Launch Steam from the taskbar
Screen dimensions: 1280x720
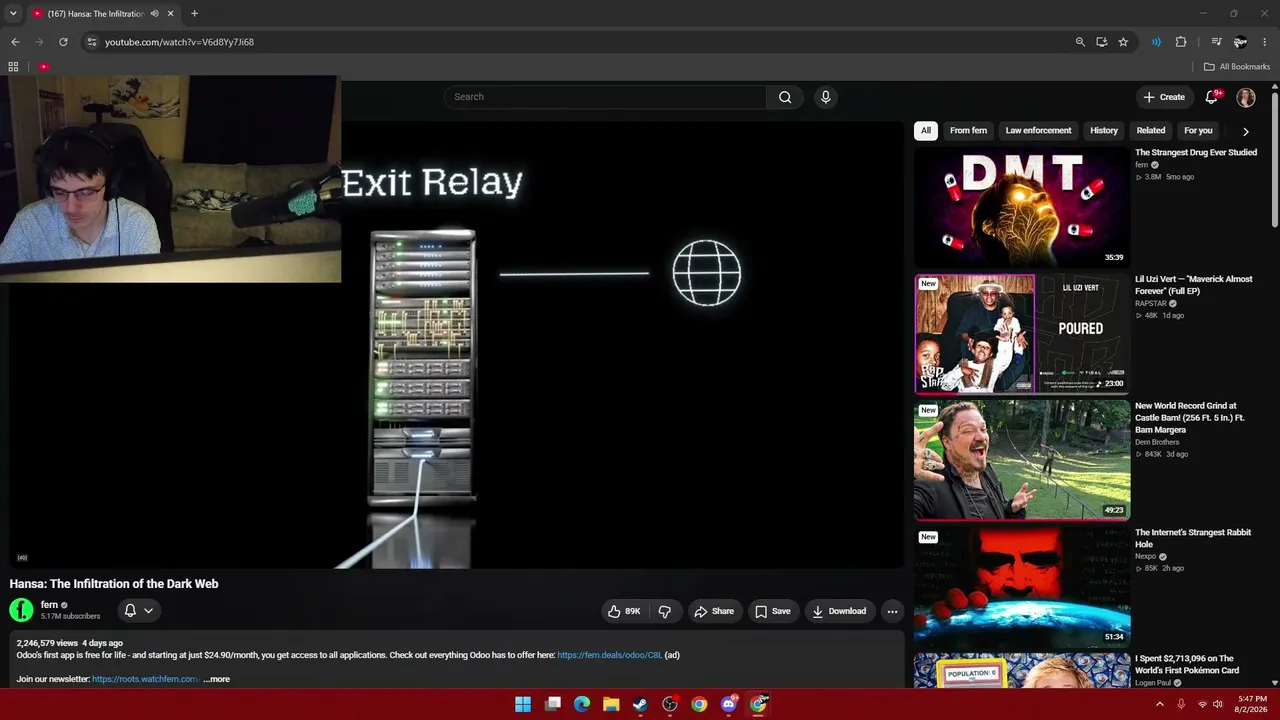[640, 704]
